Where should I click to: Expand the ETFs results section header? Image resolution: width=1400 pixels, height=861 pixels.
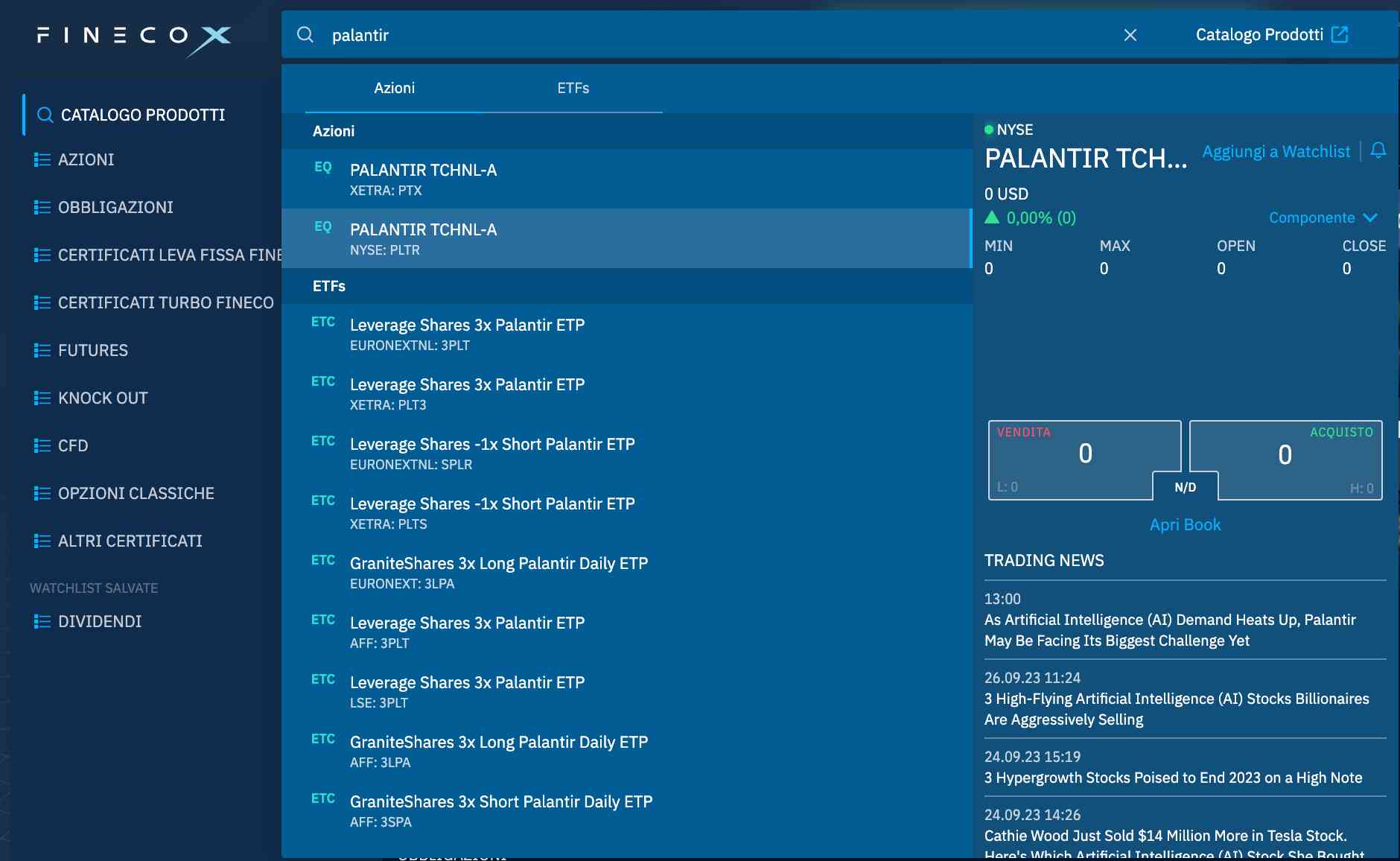click(330, 286)
